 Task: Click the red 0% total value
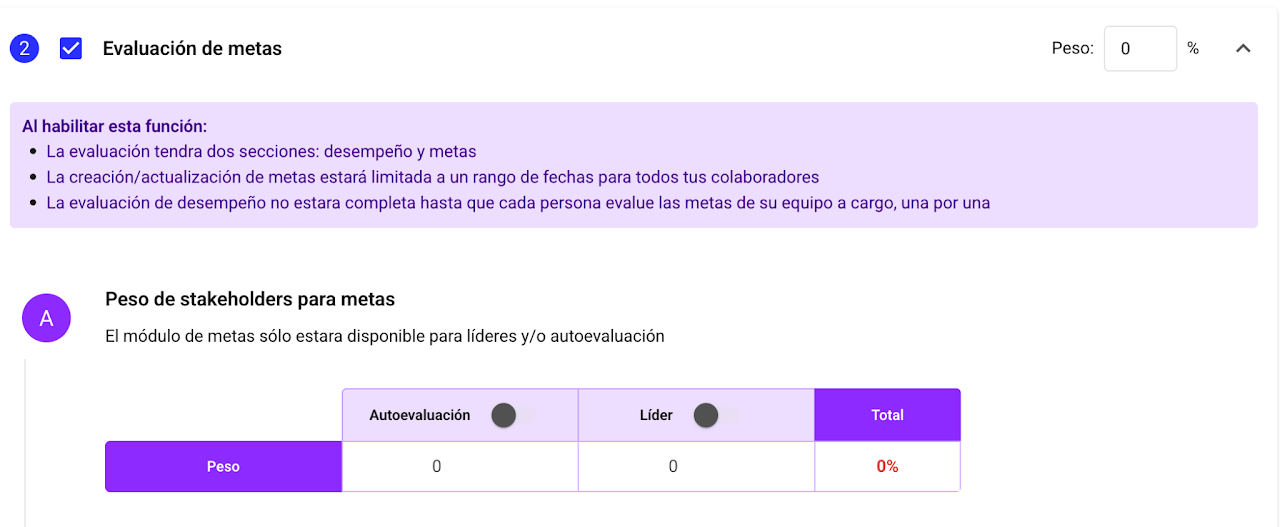(x=887, y=466)
